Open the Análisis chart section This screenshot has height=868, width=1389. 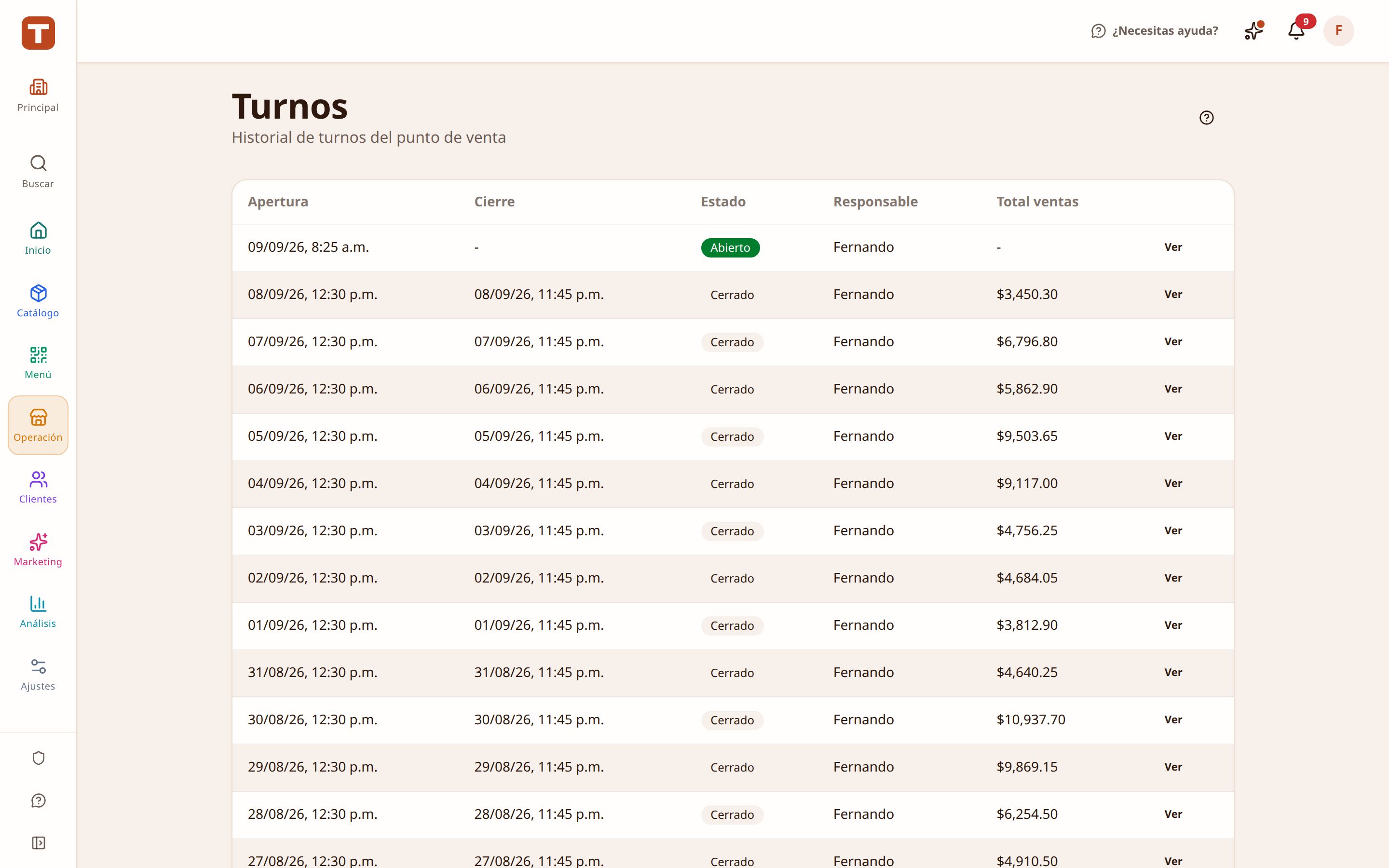(38, 612)
